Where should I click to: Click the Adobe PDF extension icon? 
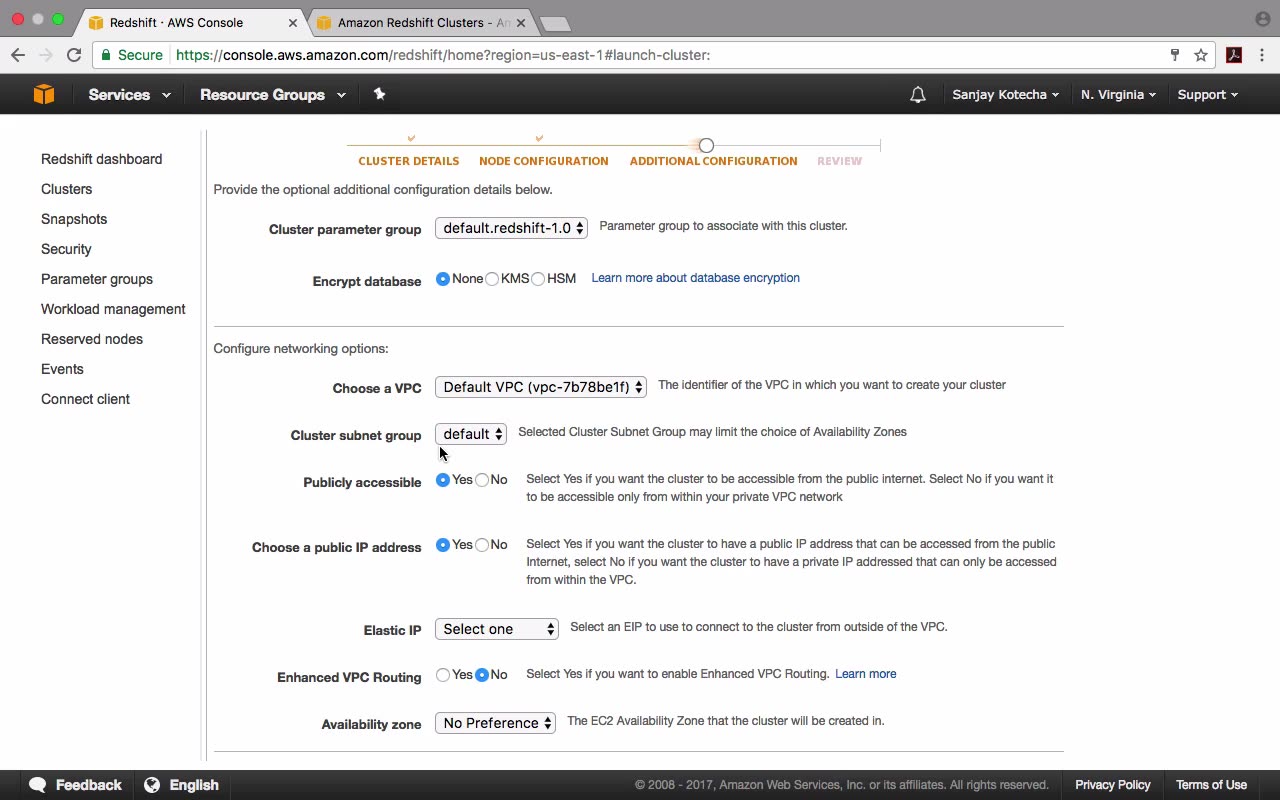[x=1234, y=55]
